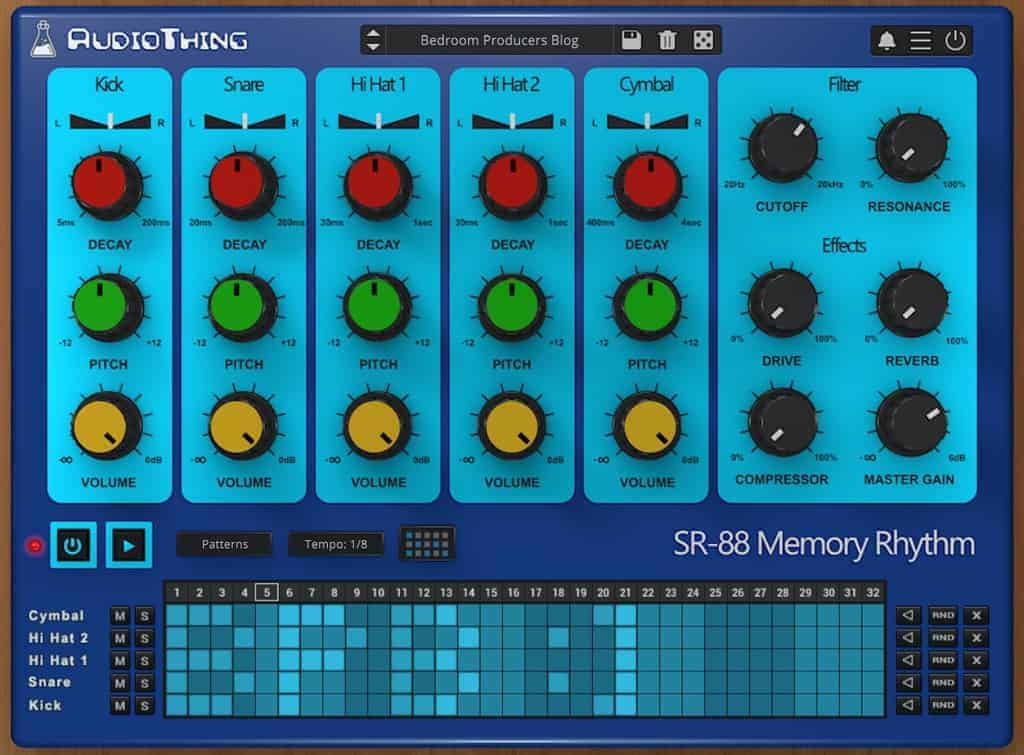The height and width of the screenshot is (755, 1024).
Task: Open the Patterns menu
Action: (224, 544)
